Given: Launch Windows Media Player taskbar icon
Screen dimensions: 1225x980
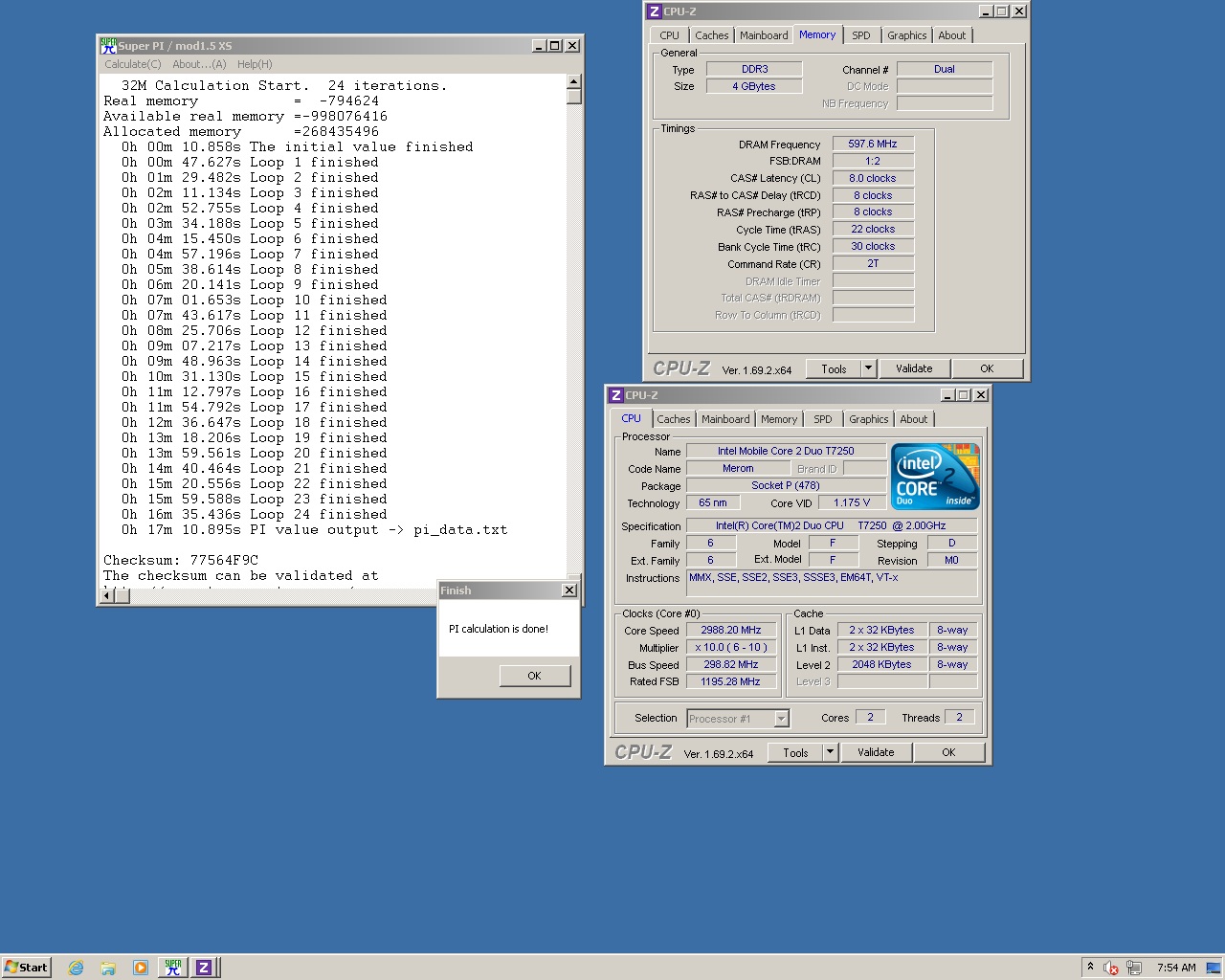Looking at the screenshot, I should click(x=140, y=968).
